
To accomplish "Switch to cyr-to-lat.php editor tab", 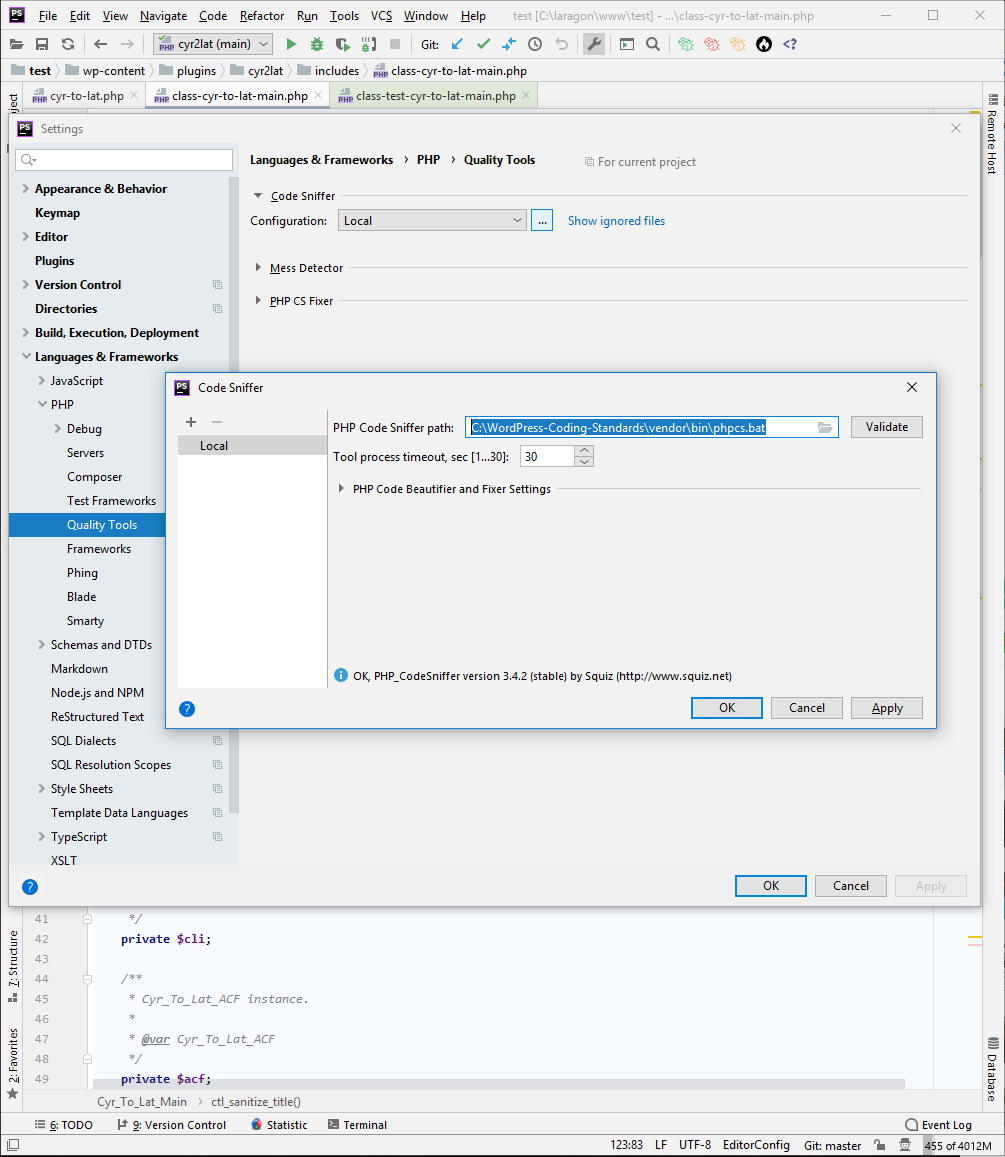I will [86, 96].
